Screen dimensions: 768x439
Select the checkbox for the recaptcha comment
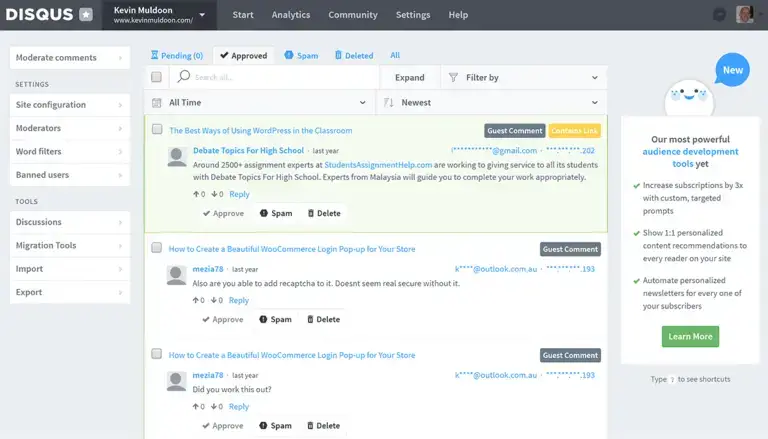tap(156, 247)
